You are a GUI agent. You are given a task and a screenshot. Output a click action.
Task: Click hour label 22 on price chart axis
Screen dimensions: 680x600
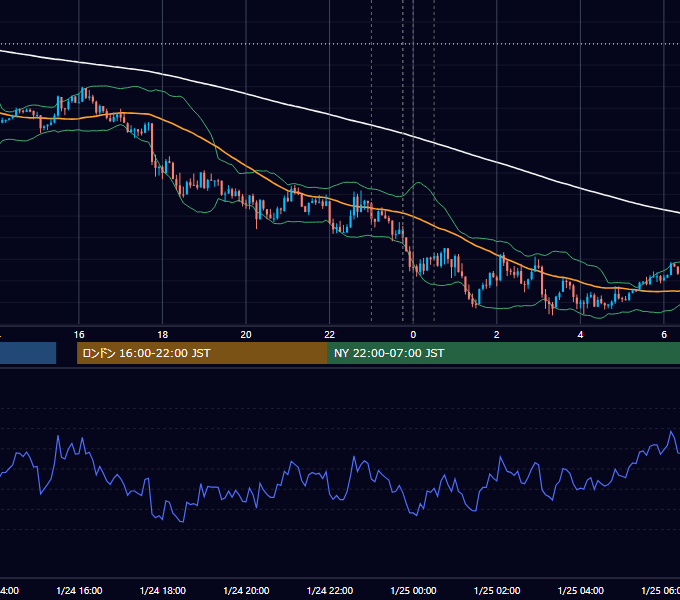click(330, 335)
